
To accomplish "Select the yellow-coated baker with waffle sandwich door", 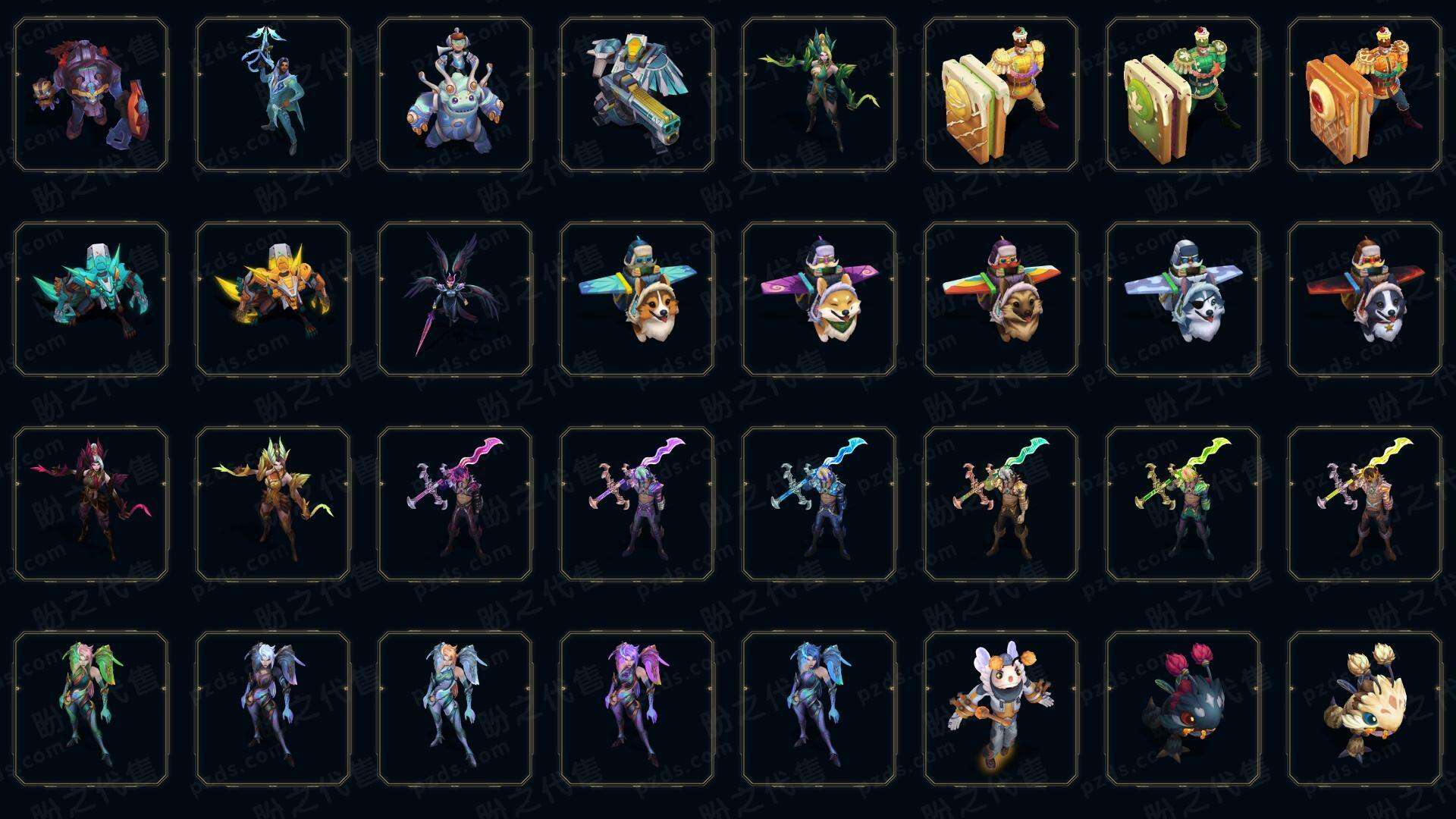I will tap(1001, 94).
